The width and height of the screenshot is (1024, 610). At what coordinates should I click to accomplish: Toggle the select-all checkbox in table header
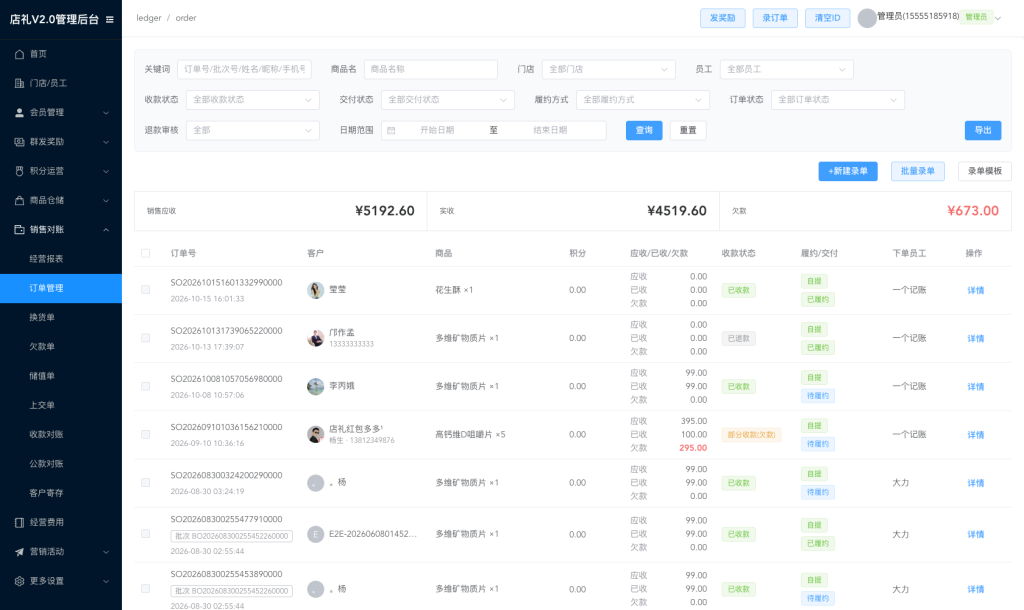[x=146, y=253]
